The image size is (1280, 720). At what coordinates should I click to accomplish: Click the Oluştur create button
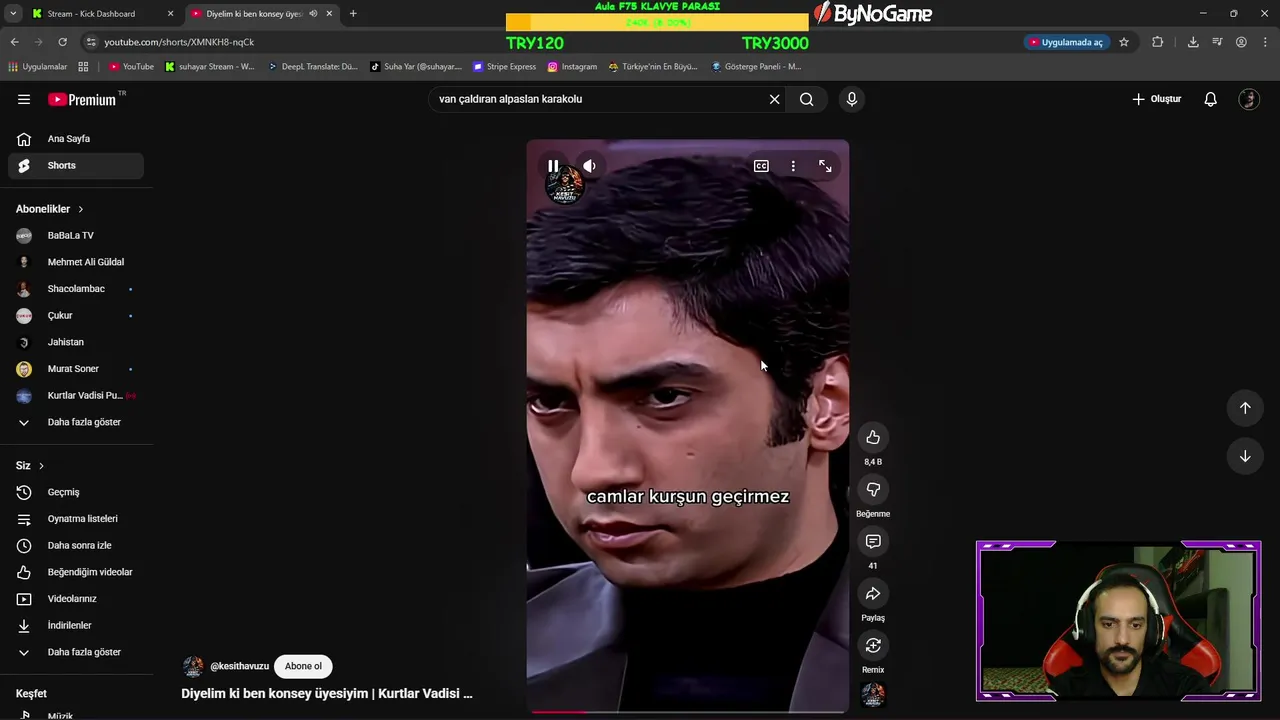[x=1157, y=99]
